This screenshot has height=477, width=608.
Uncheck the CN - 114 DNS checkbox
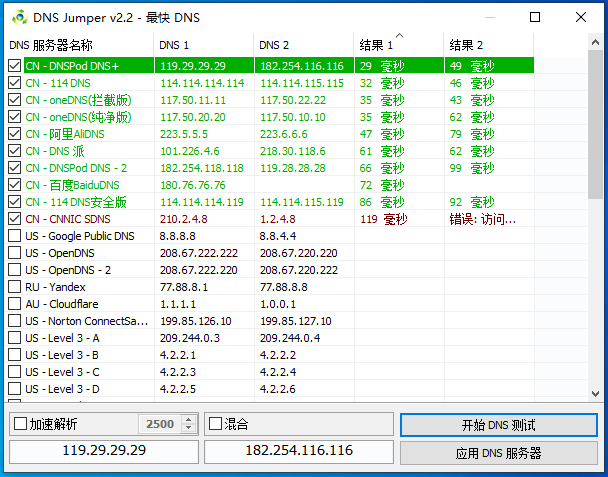[14, 83]
